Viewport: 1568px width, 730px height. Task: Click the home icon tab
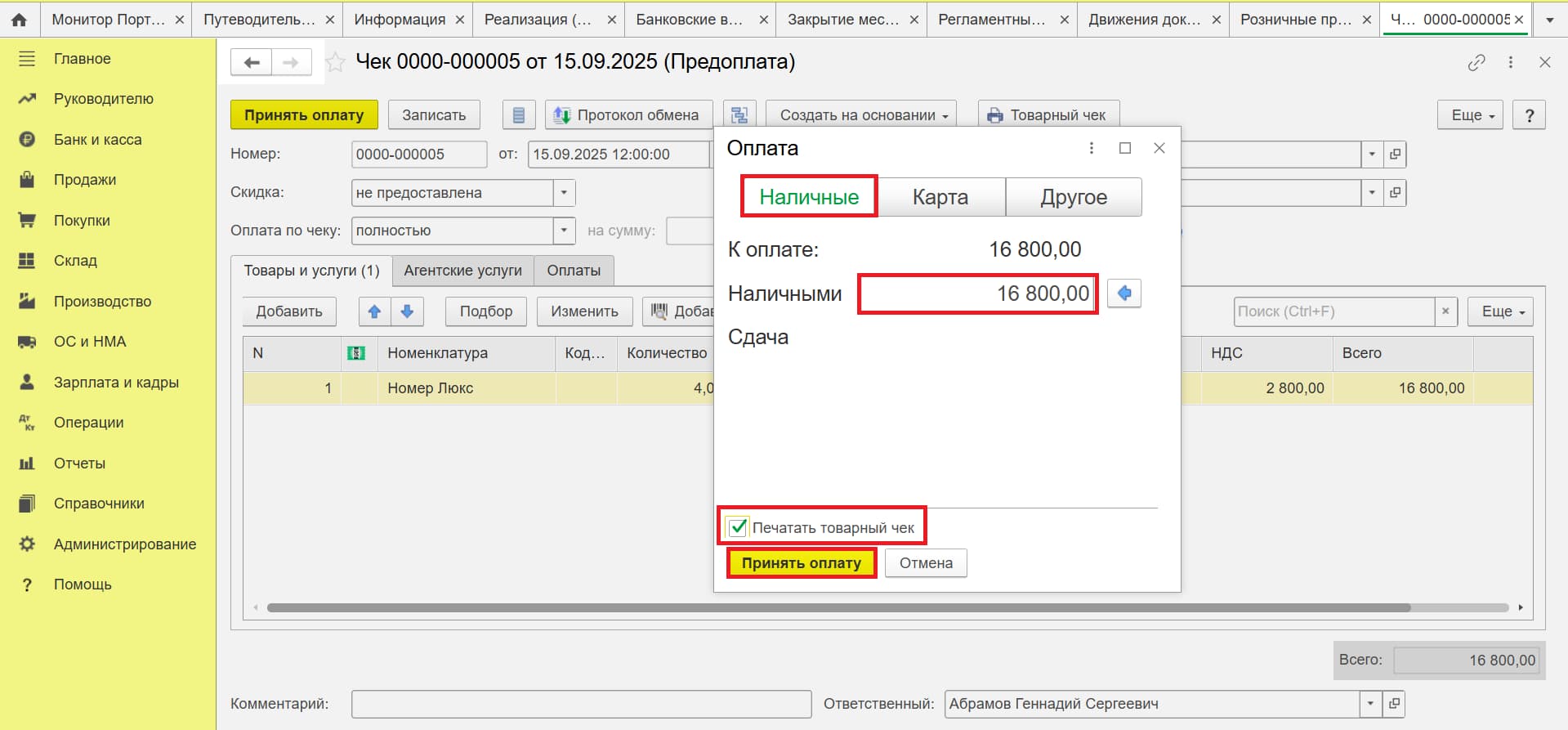[19, 20]
